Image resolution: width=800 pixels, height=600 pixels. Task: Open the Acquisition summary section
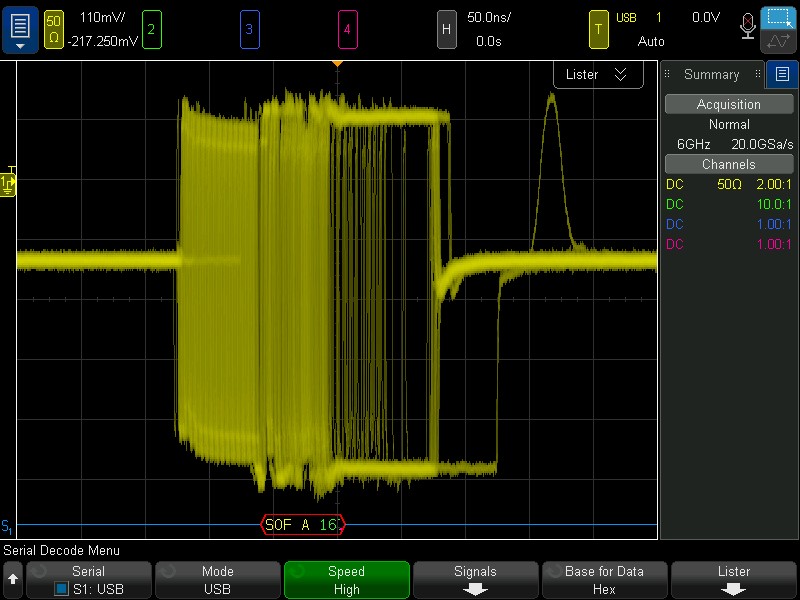point(729,104)
